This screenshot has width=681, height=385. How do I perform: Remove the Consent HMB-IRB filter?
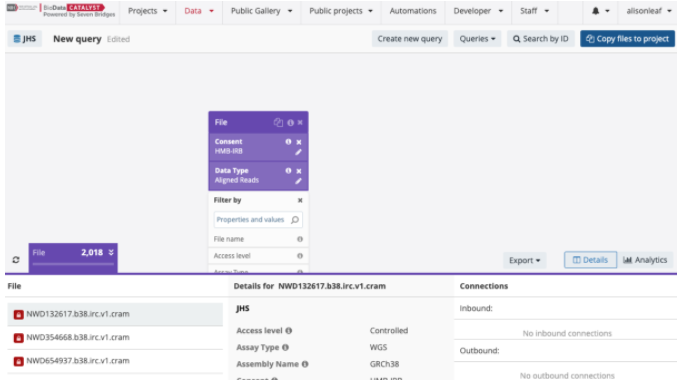tap(299, 142)
